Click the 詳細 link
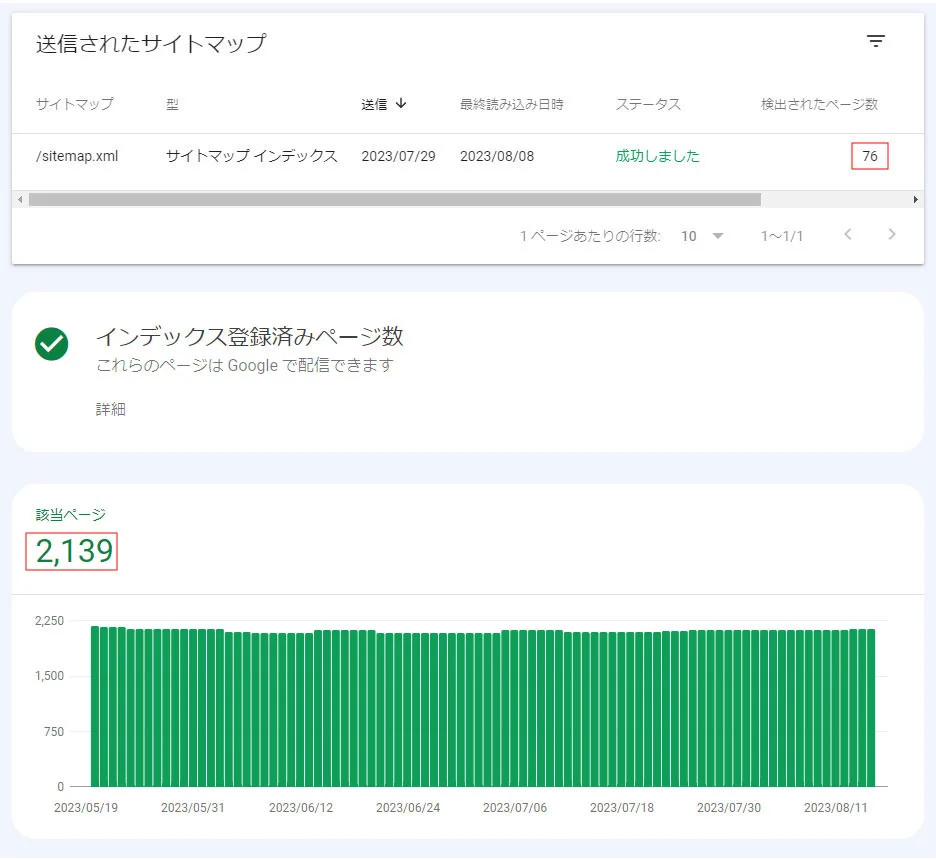Viewport: 936px width, 860px height. [x=109, y=408]
